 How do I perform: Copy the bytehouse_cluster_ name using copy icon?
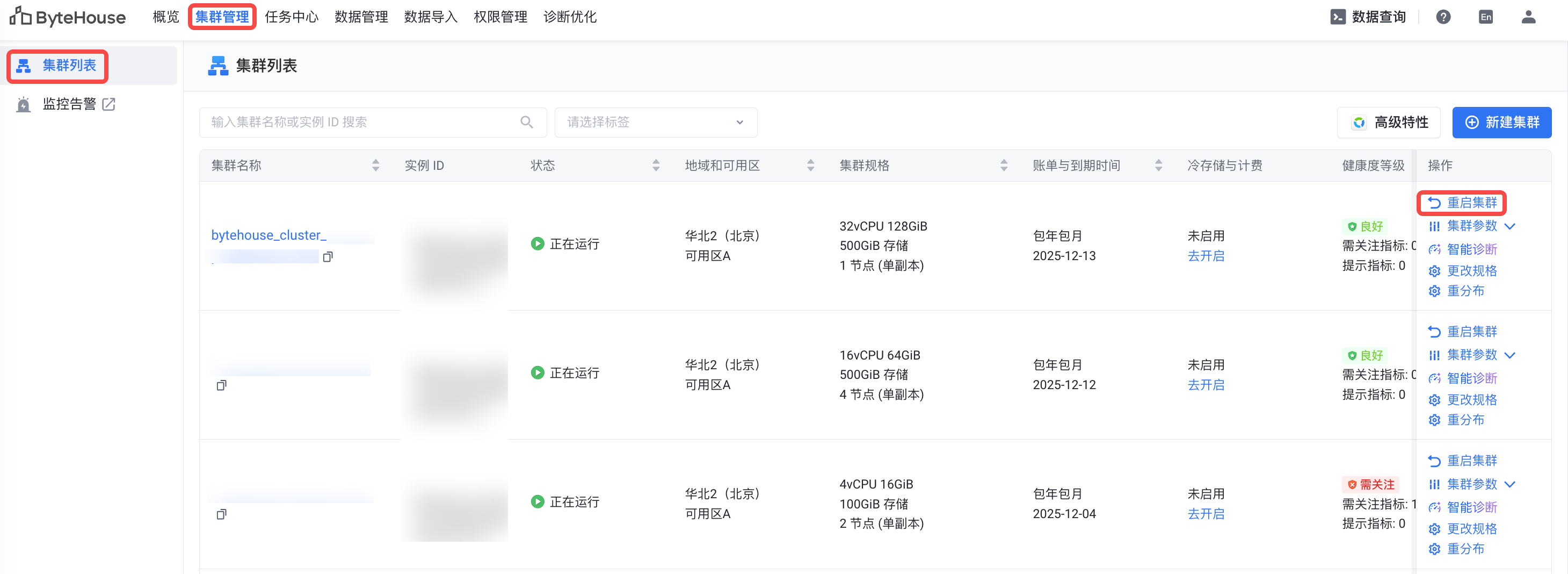328,256
